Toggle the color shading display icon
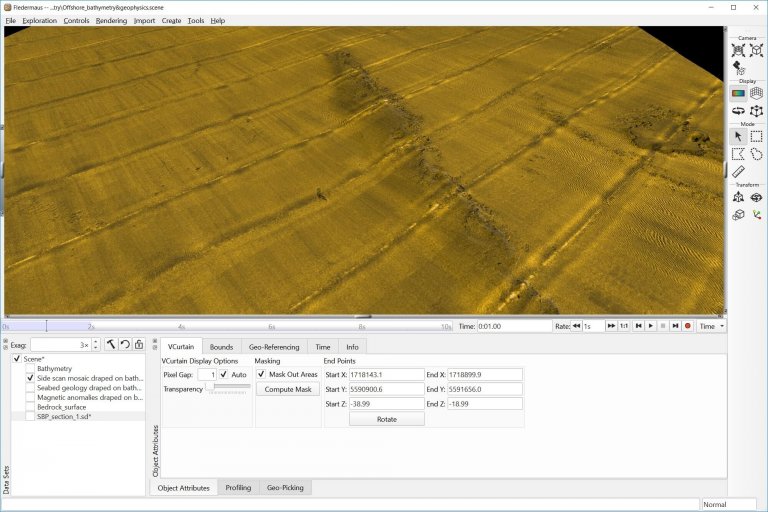 pyautogui.click(x=738, y=93)
